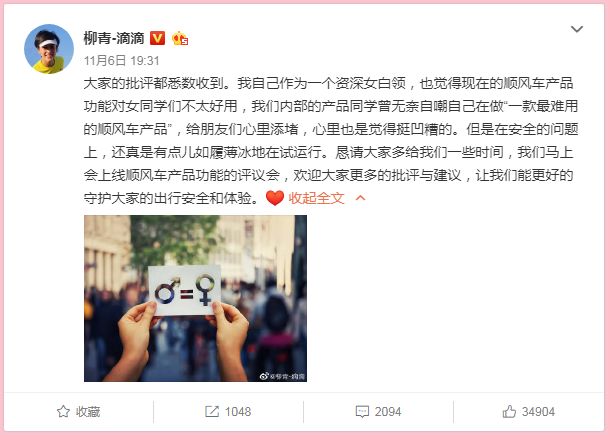Click the 收藏 favorite label
This screenshot has height=435, width=608.
pyautogui.click(x=88, y=411)
